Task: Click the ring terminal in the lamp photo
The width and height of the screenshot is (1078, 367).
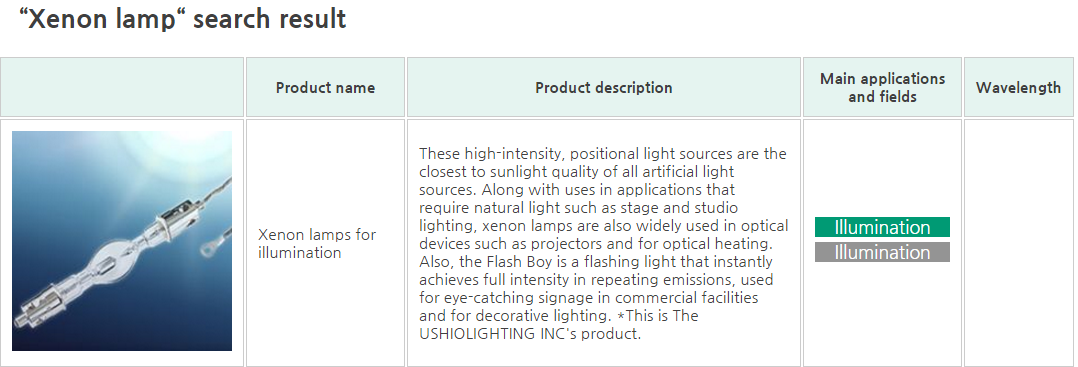Action: point(207,243)
